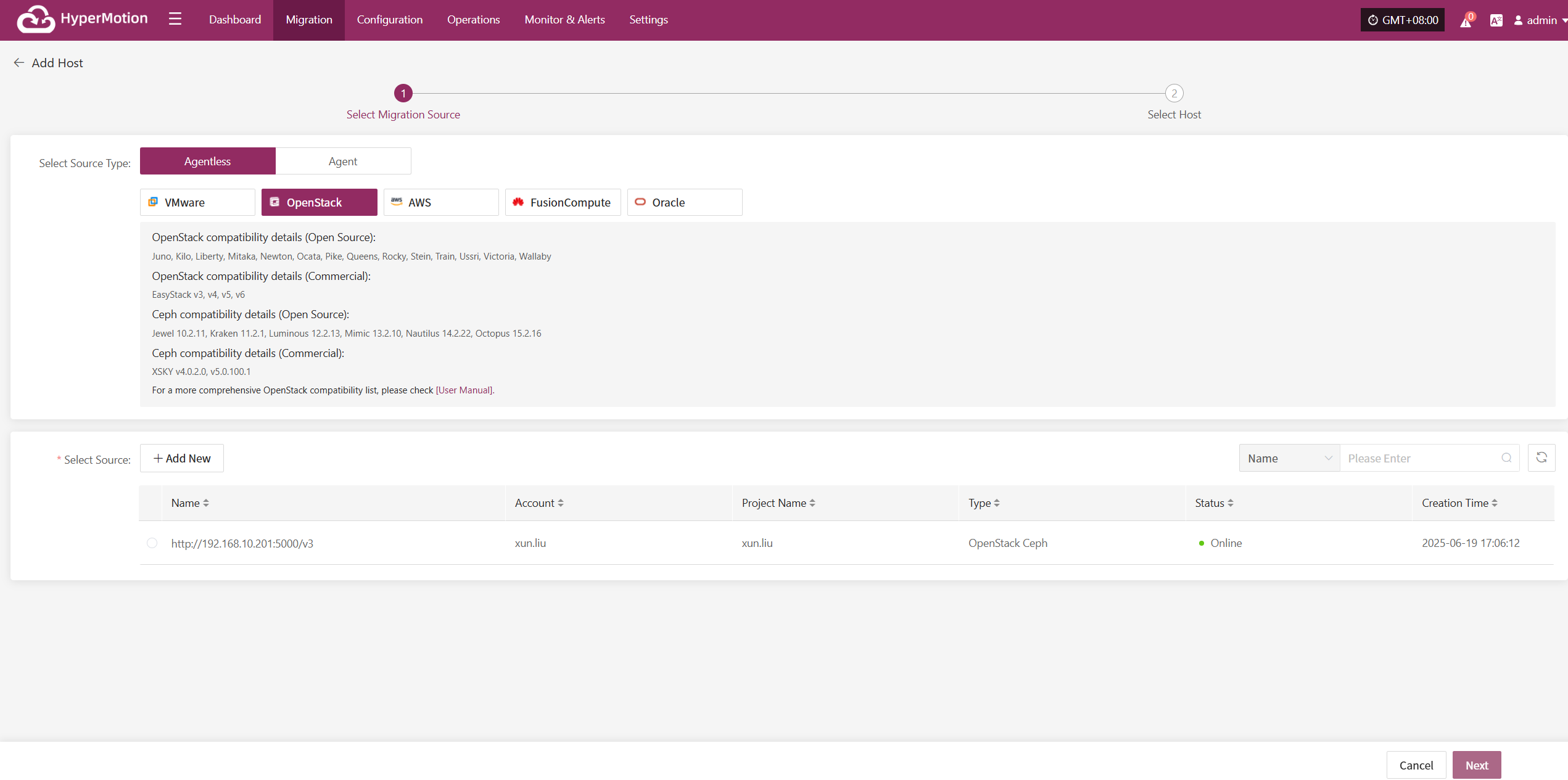Open the Monitor & Alerts menu
1568x780 pixels.
click(564, 20)
